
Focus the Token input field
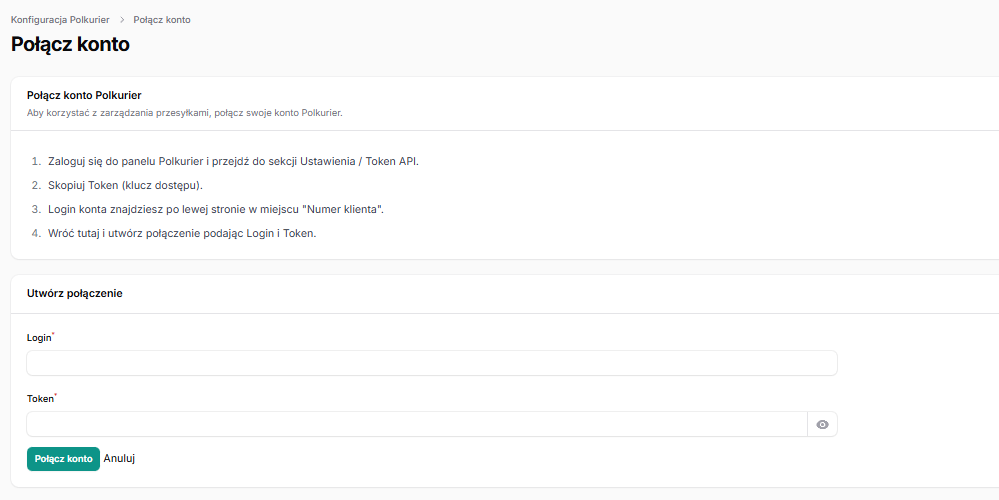coord(416,425)
